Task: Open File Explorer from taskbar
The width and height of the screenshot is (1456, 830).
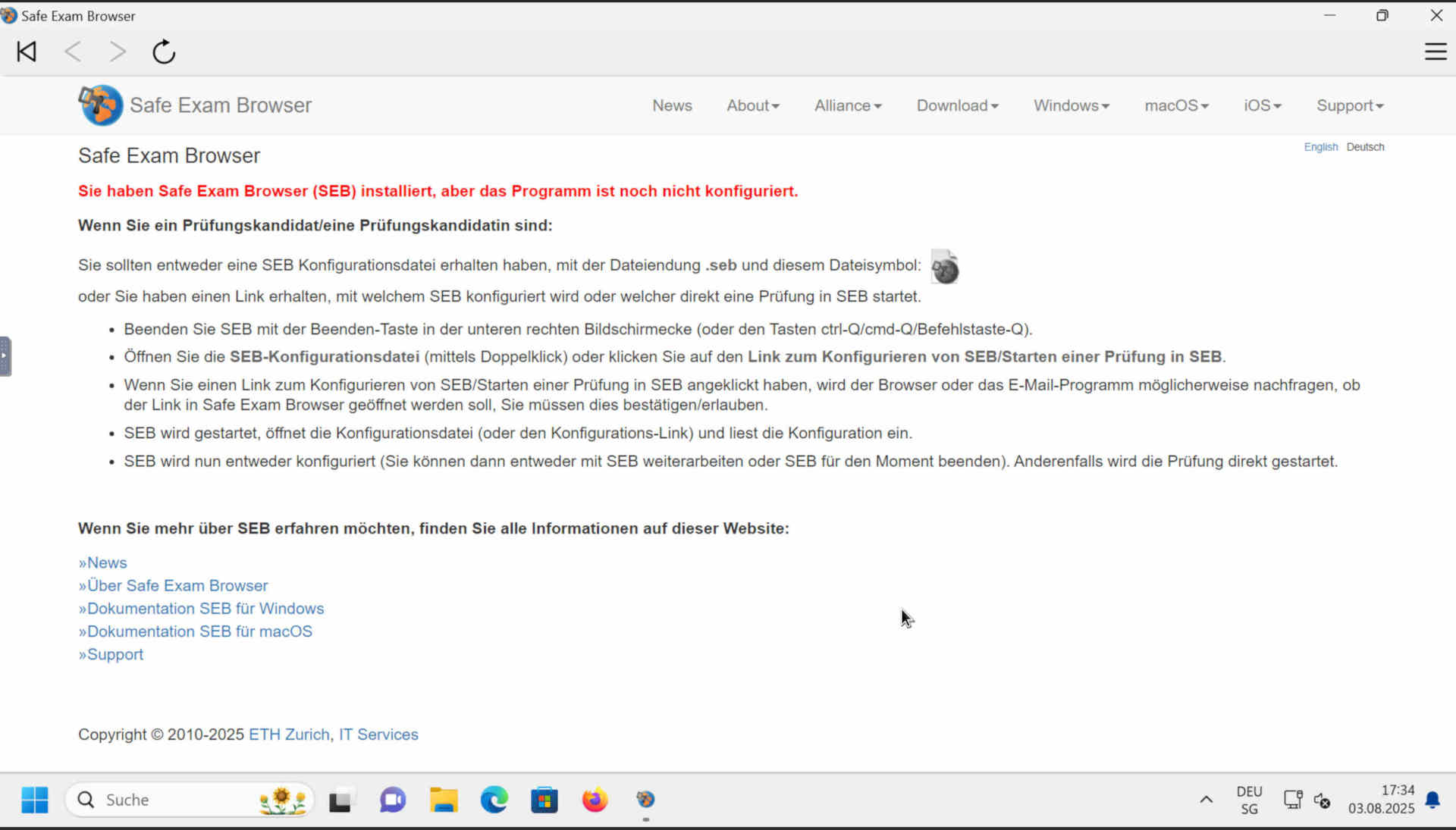Action: pyautogui.click(x=444, y=800)
